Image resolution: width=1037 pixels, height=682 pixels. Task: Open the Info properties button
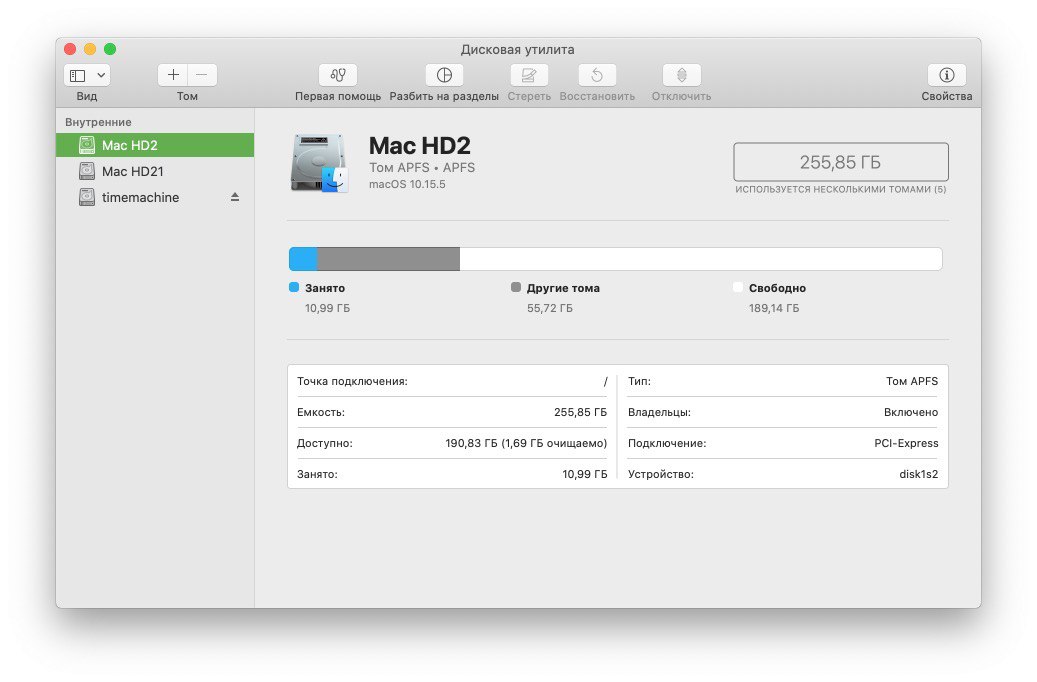pyautogui.click(x=946, y=75)
